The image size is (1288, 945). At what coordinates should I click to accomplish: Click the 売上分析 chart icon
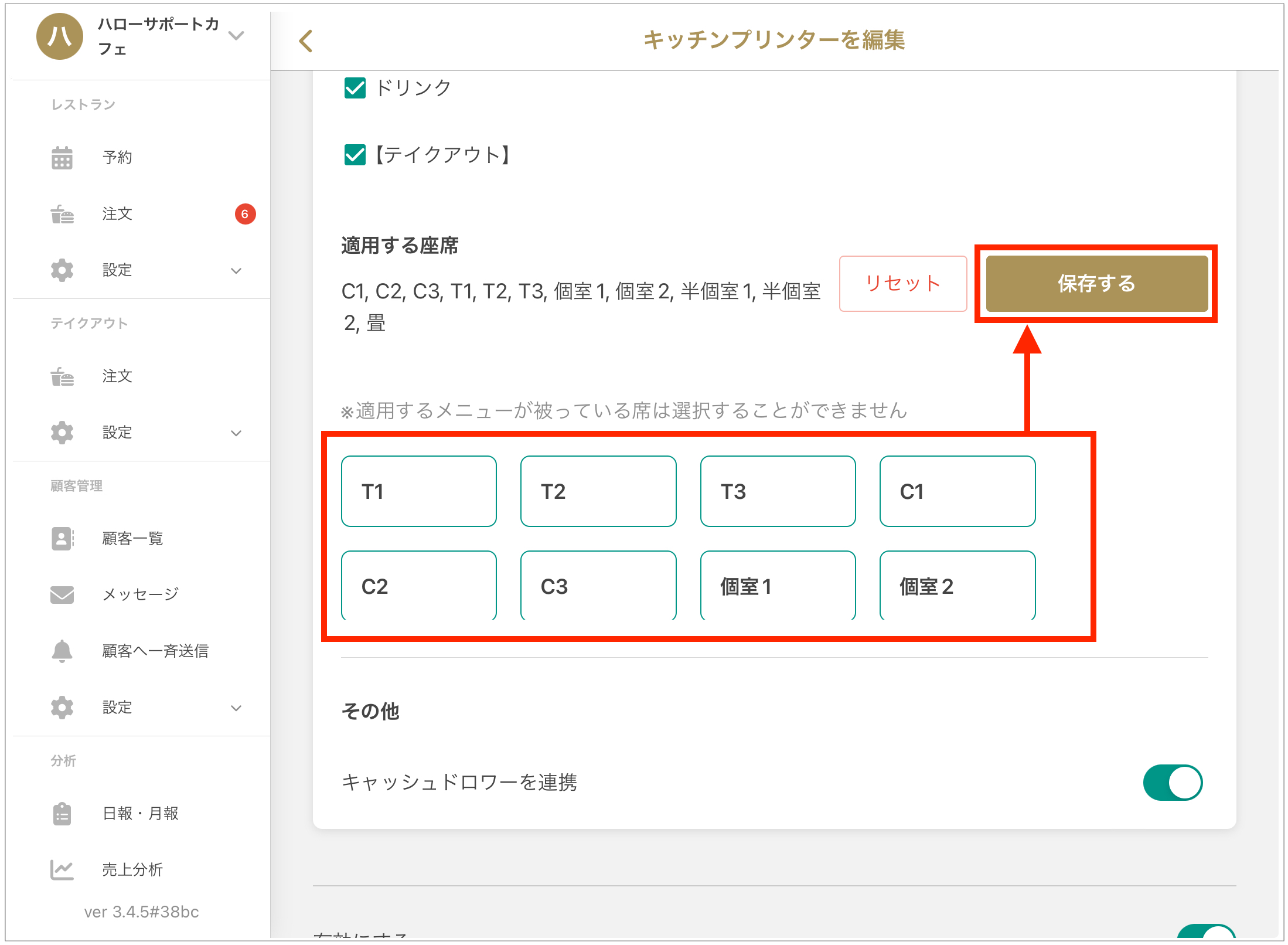(62, 870)
